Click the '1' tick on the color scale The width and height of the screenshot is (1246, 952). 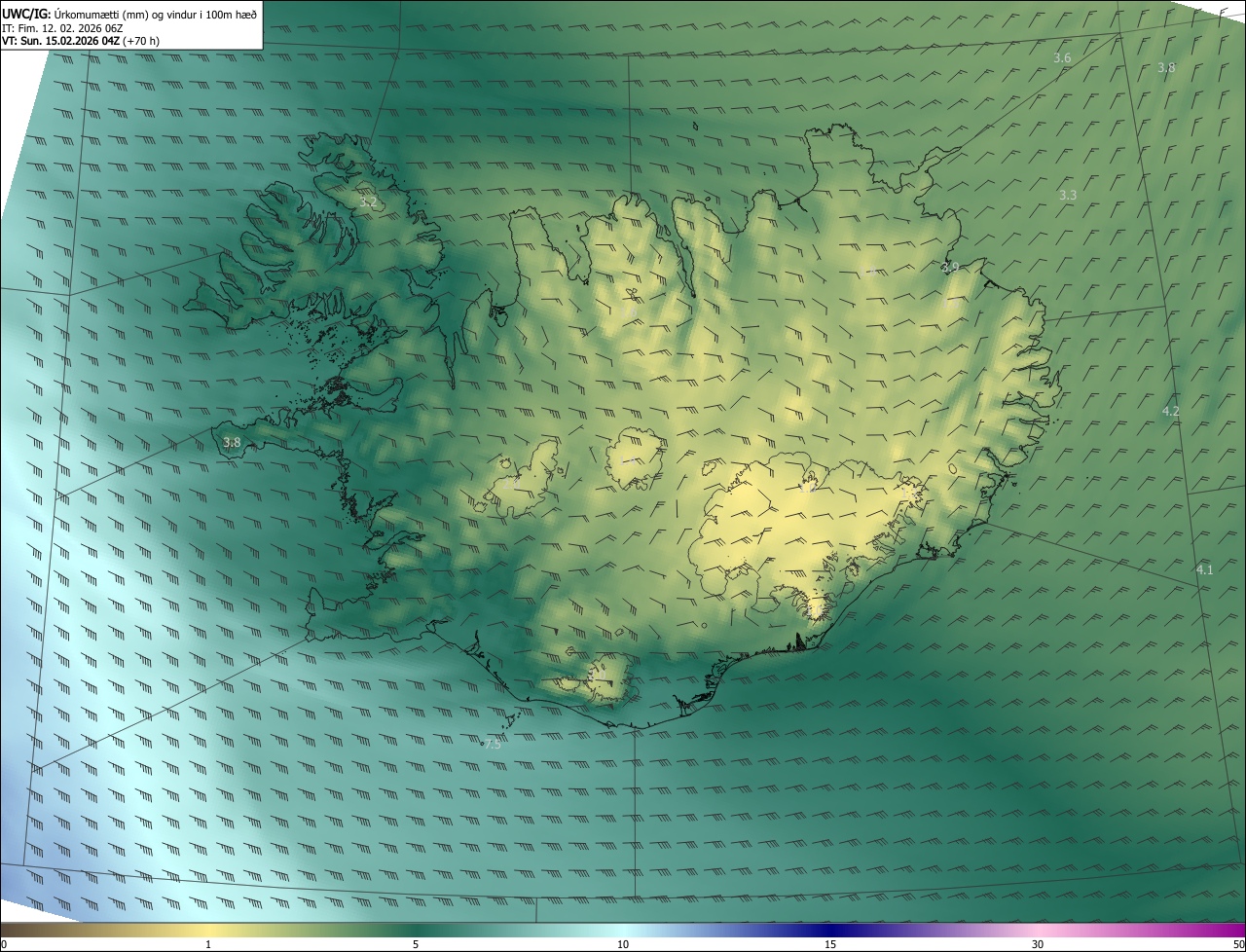(x=208, y=945)
